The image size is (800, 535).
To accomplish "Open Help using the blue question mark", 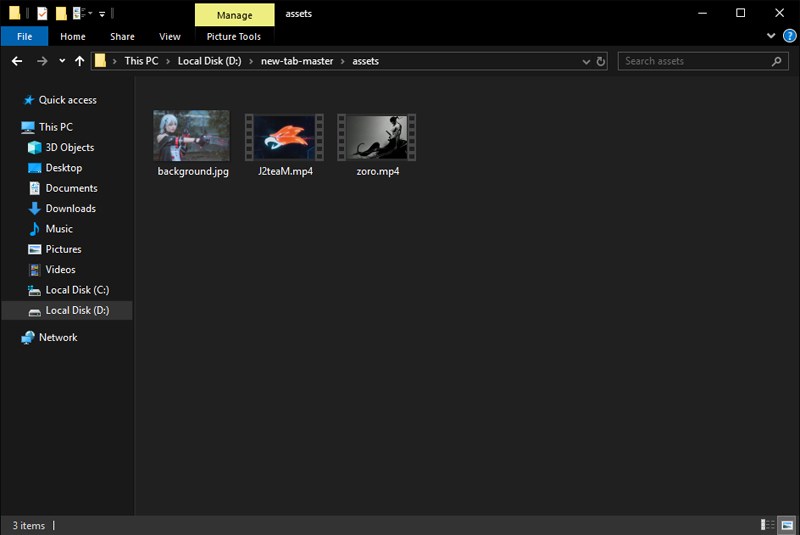I will coord(787,36).
